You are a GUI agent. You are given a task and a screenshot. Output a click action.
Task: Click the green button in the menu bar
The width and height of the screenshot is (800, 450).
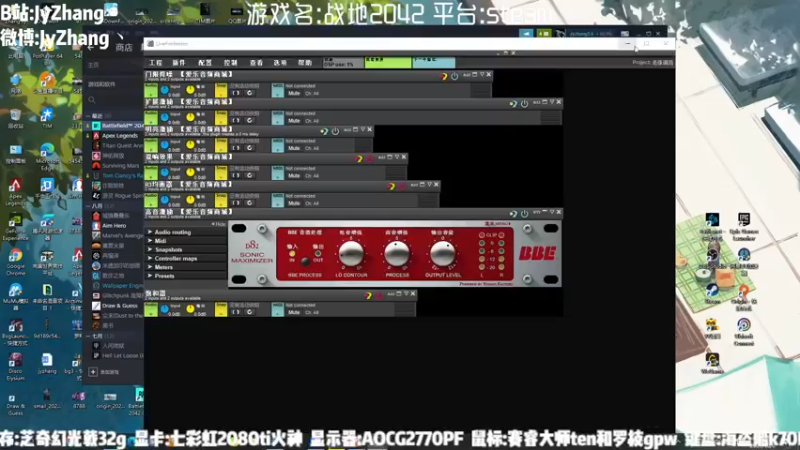[388, 63]
